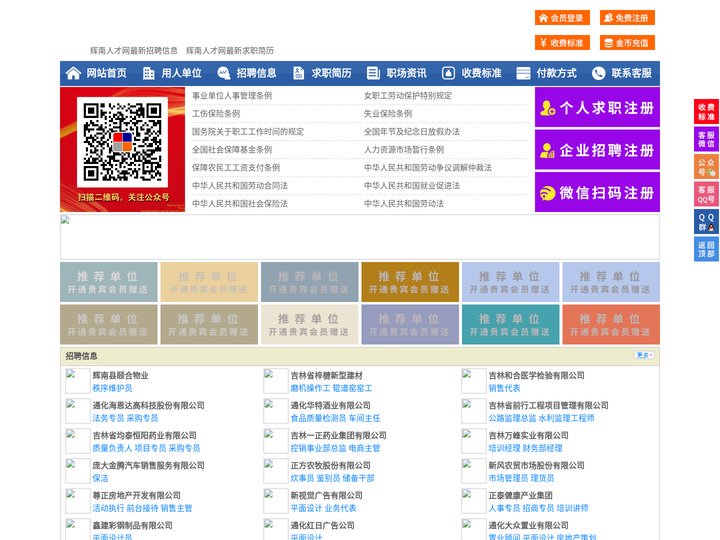The image size is (720, 540).
Task: Open 全国年节及纪念日放假办法 link
Action: tap(412, 131)
